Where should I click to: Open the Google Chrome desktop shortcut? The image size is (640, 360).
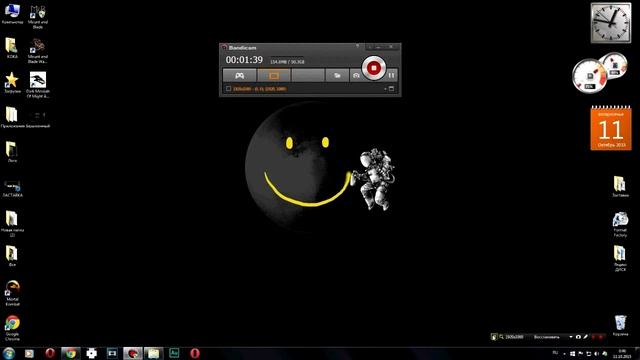(12, 328)
